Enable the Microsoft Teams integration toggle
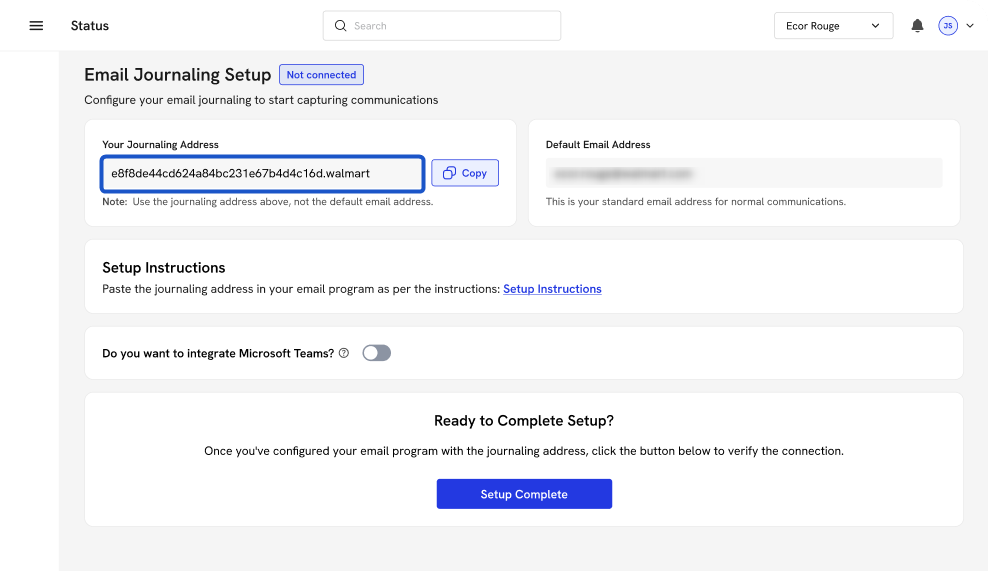 pyautogui.click(x=376, y=353)
